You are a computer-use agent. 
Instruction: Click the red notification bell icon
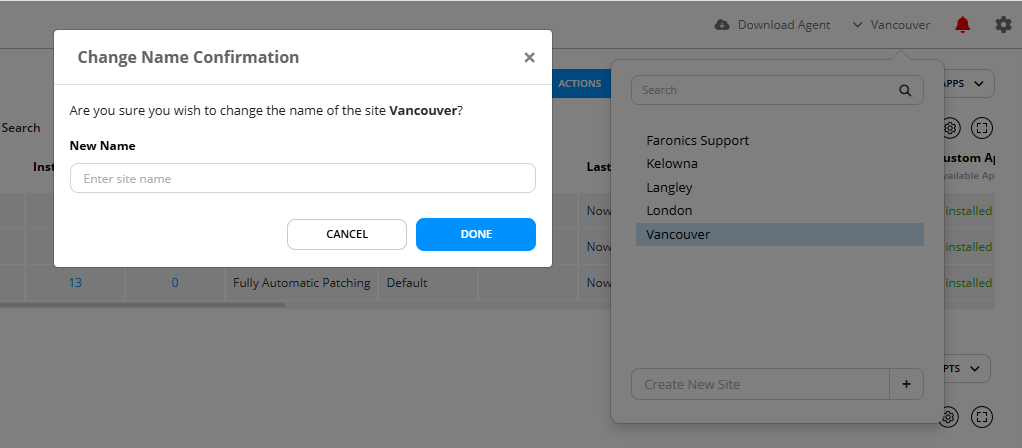point(962,25)
